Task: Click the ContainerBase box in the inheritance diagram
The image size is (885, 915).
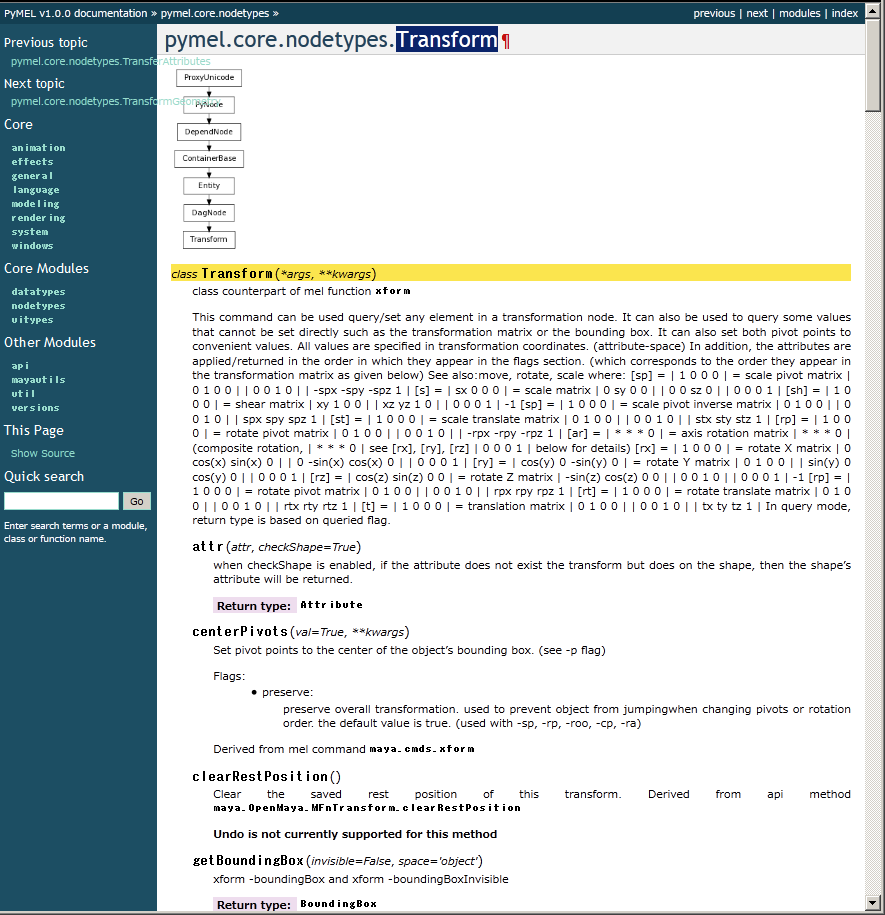Action: [x=209, y=158]
